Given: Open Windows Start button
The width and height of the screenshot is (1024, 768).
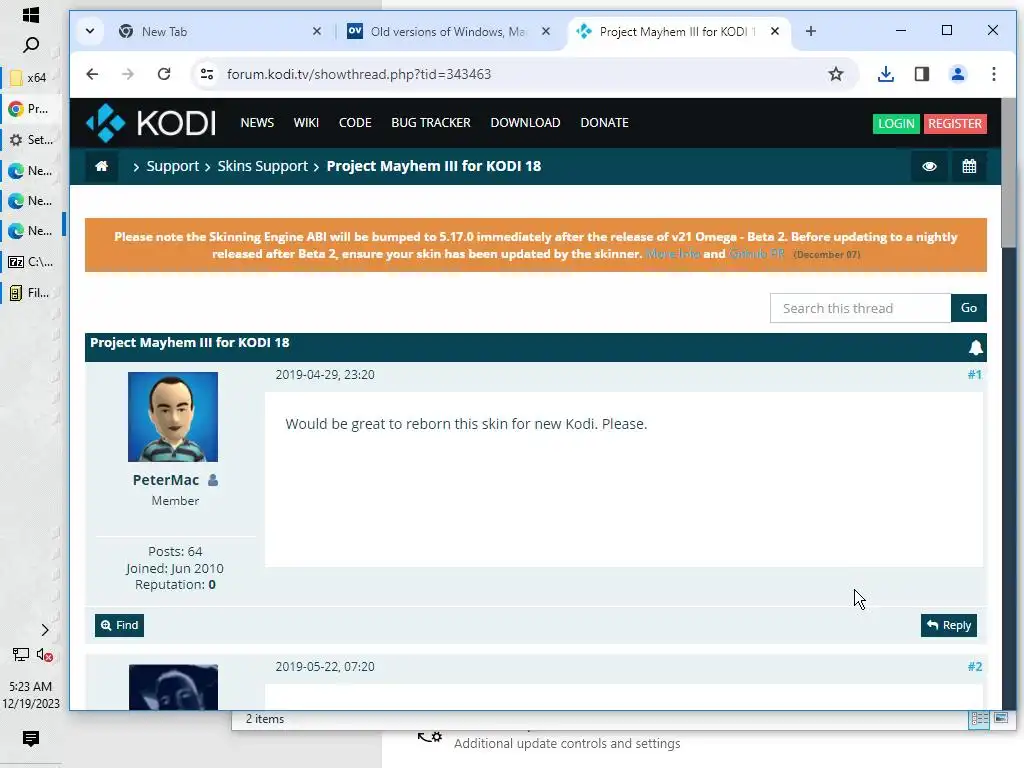Looking at the screenshot, I should 31,14.
